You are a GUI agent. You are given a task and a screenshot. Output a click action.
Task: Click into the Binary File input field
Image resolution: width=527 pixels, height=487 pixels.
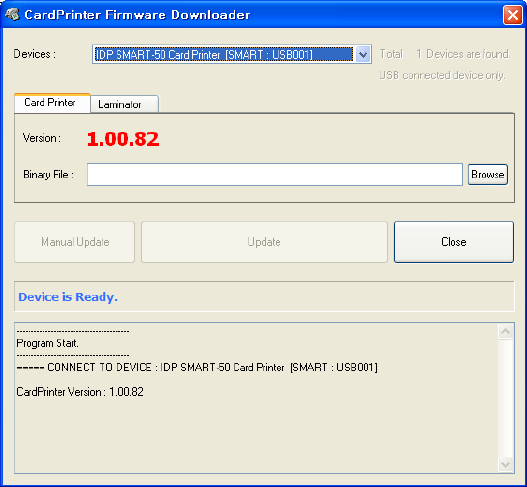coord(275,174)
